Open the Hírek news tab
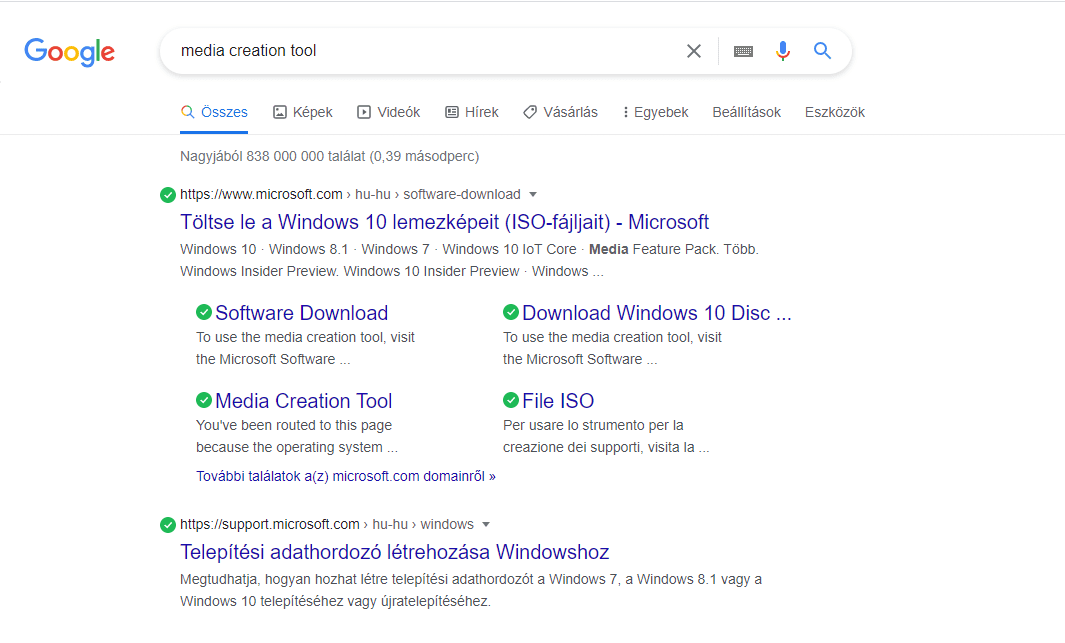The width and height of the screenshot is (1065, 643). 471,112
